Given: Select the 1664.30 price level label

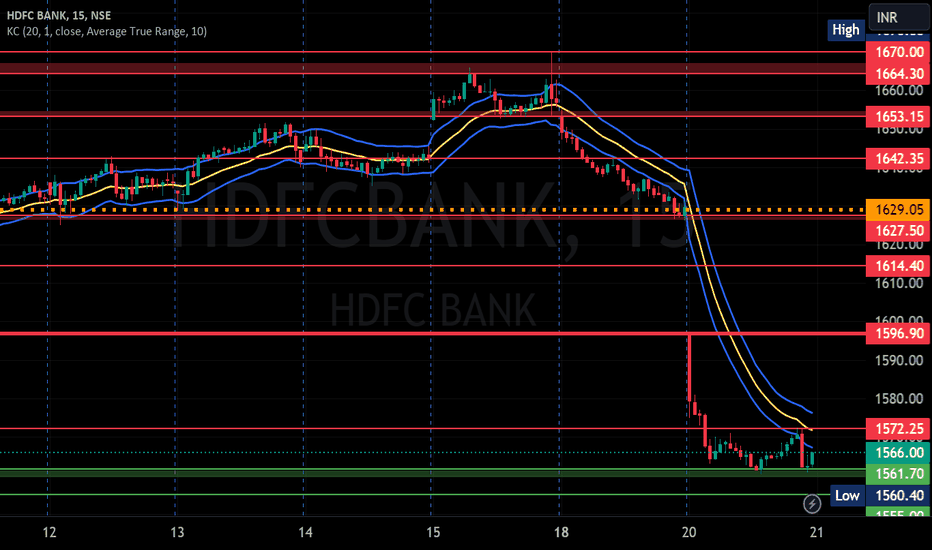Looking at the screenshot, I should pyautogui.click(x=899, y=74).
